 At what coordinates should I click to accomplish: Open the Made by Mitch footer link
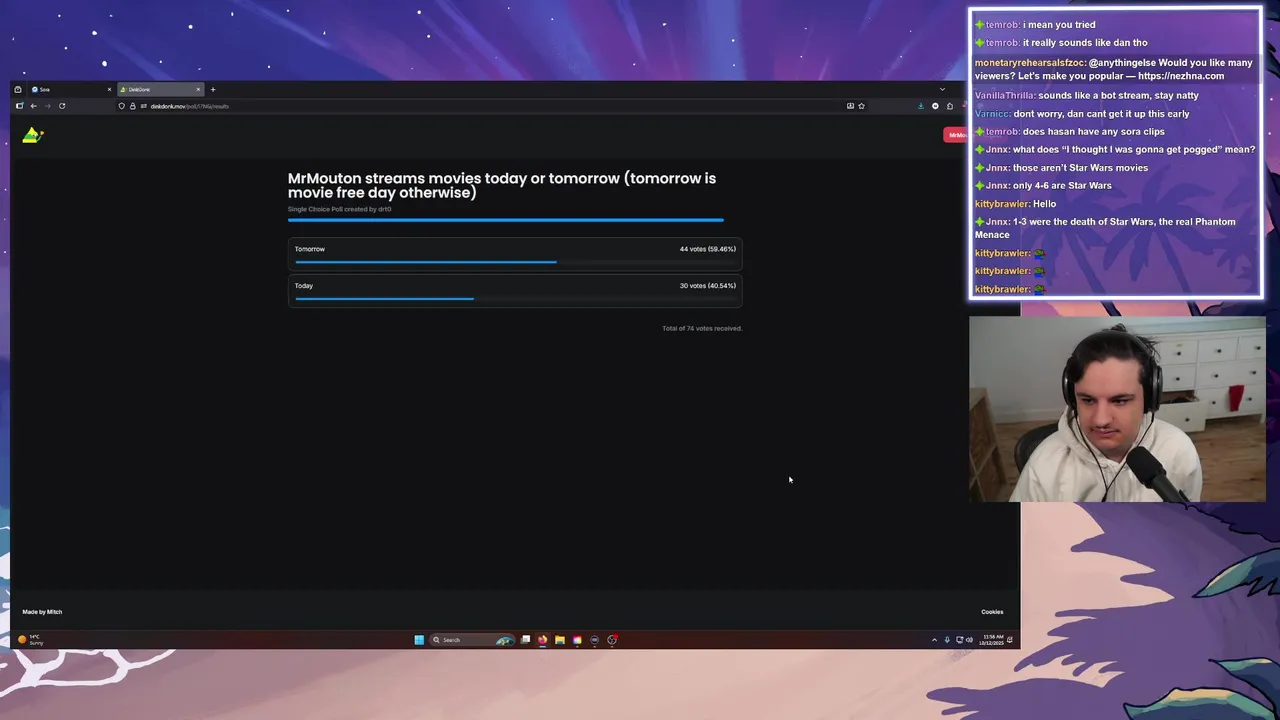coord(42,612)
